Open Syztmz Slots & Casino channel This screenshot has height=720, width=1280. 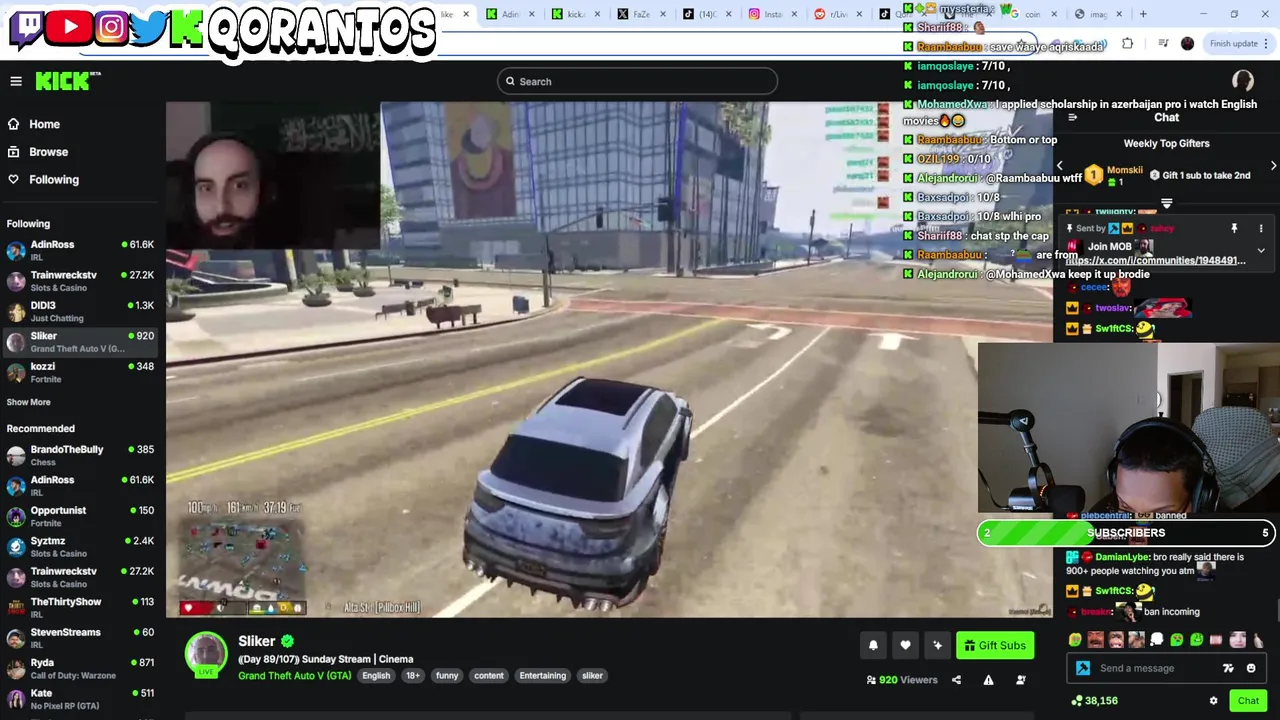80,546
